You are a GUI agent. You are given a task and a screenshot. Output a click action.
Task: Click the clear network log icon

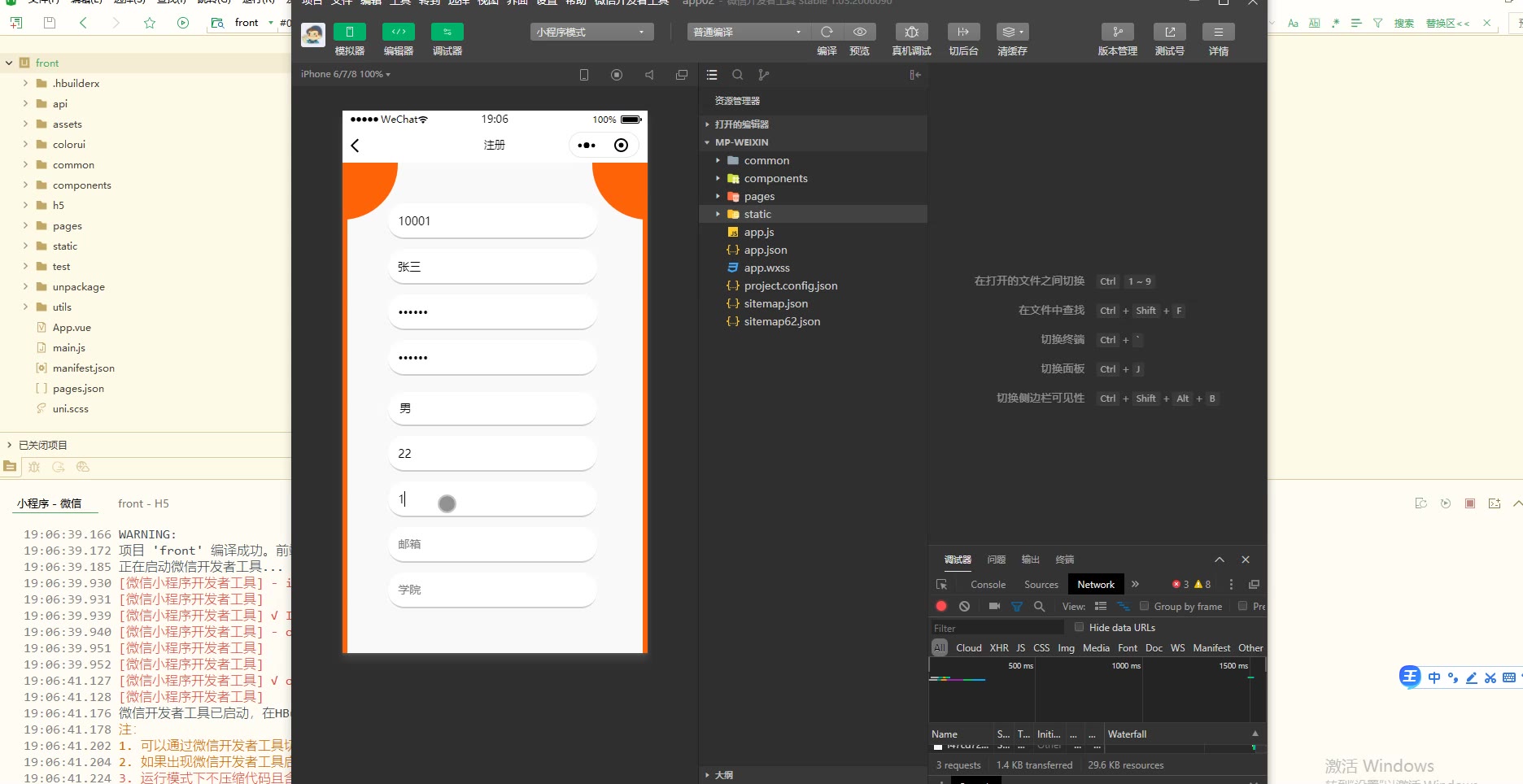tap(964, 607)
